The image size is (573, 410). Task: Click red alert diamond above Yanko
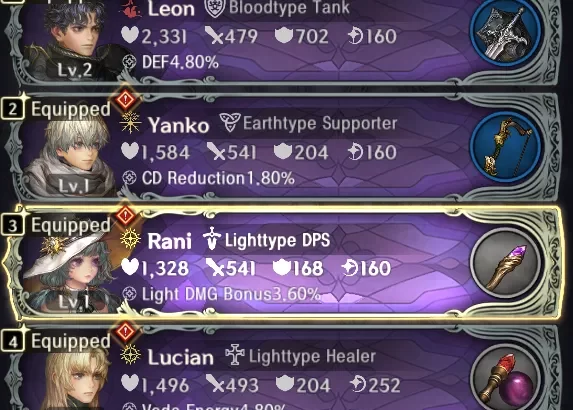[x=126, y=99]
